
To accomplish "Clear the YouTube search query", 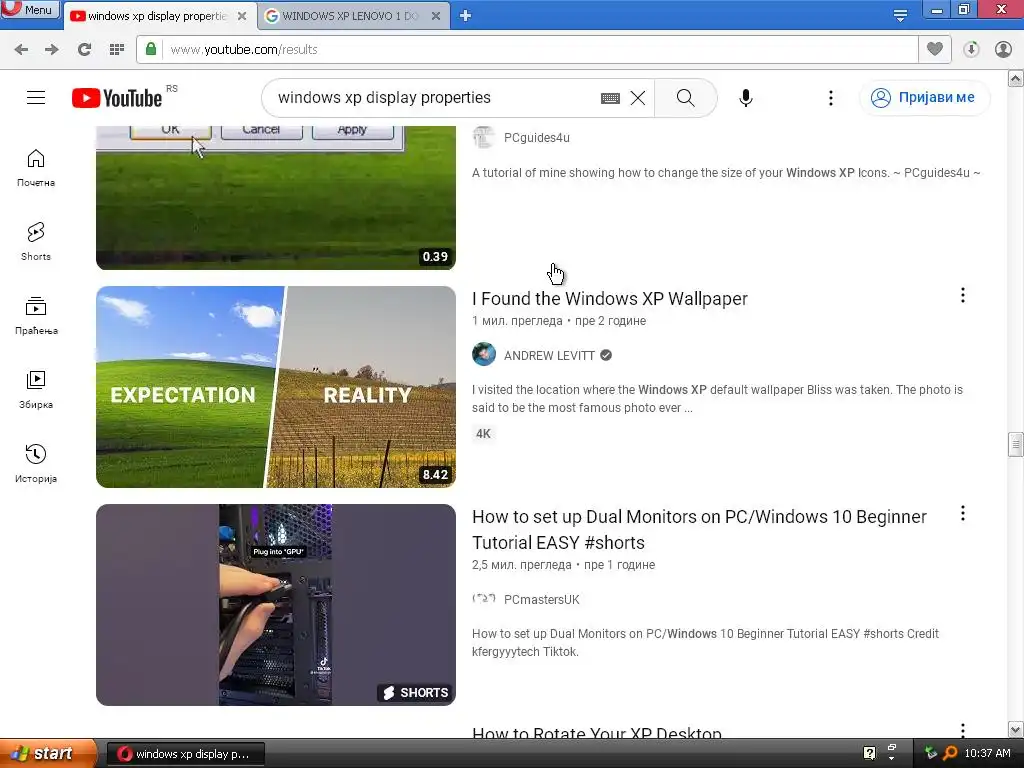I will (x=638, y=98).
